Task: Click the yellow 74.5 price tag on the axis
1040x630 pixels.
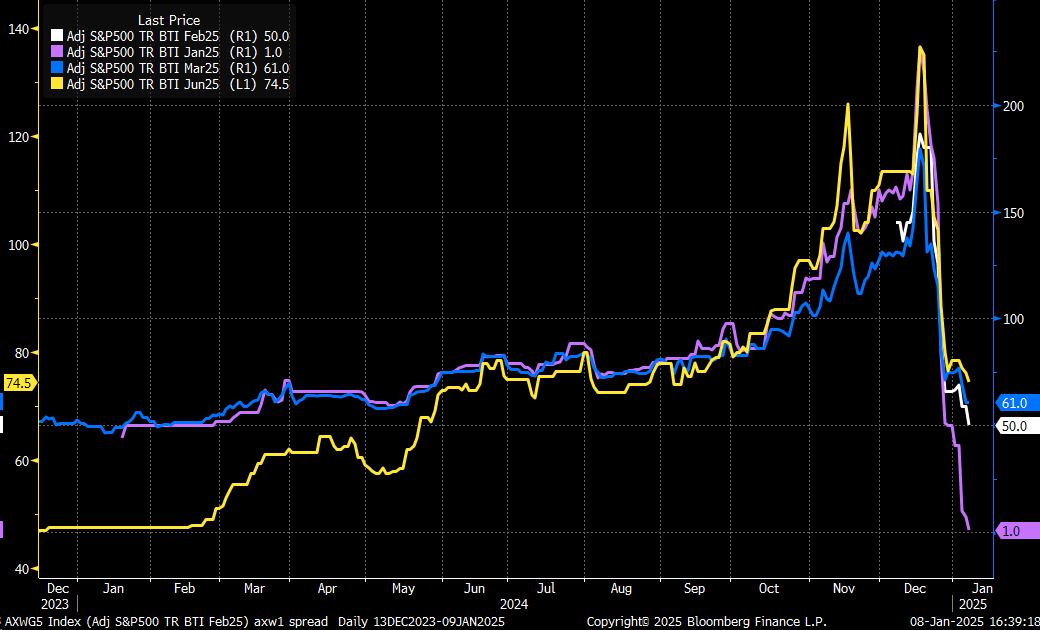Action: 19,383
